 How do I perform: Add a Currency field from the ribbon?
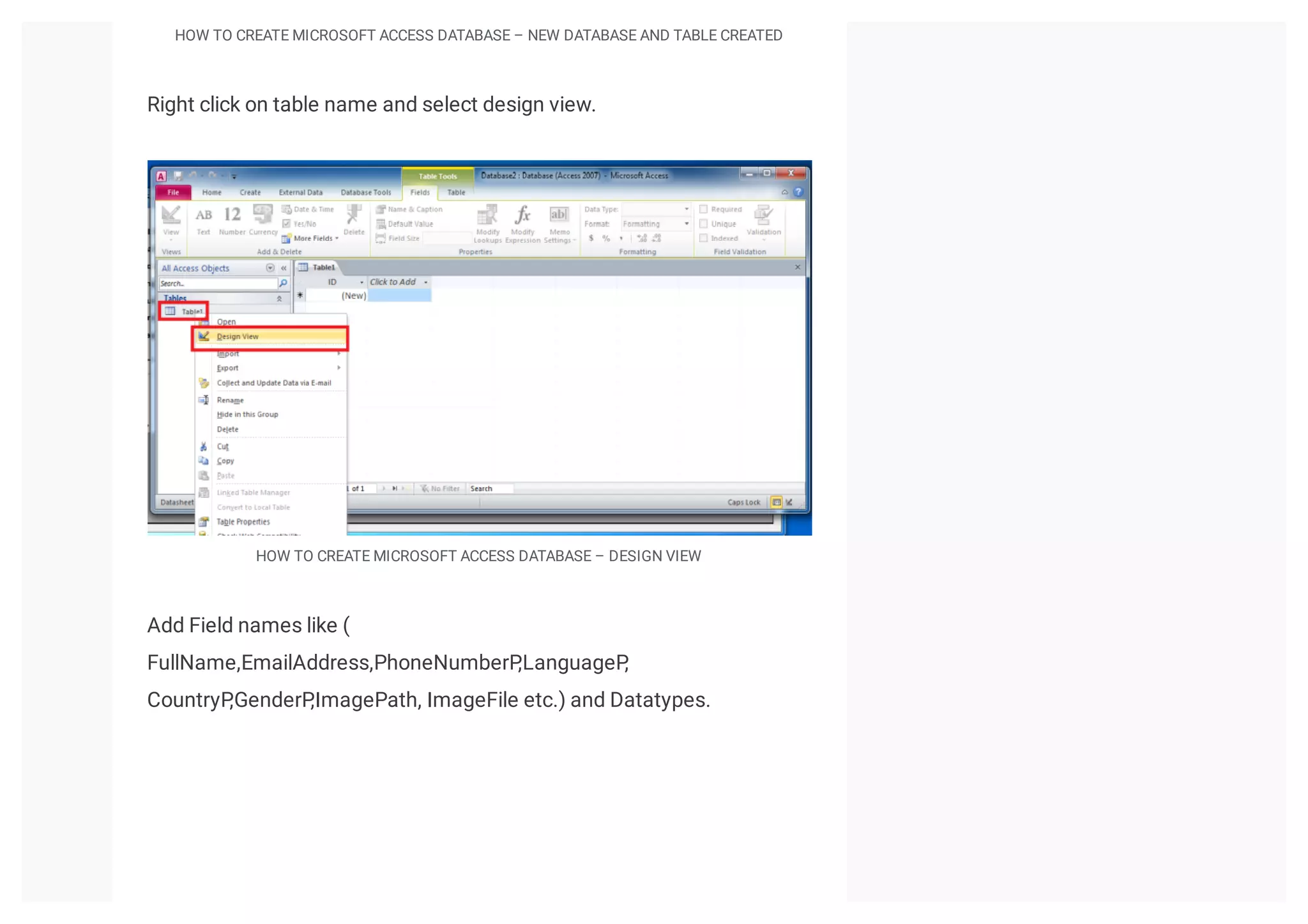[x=263, y=221]
